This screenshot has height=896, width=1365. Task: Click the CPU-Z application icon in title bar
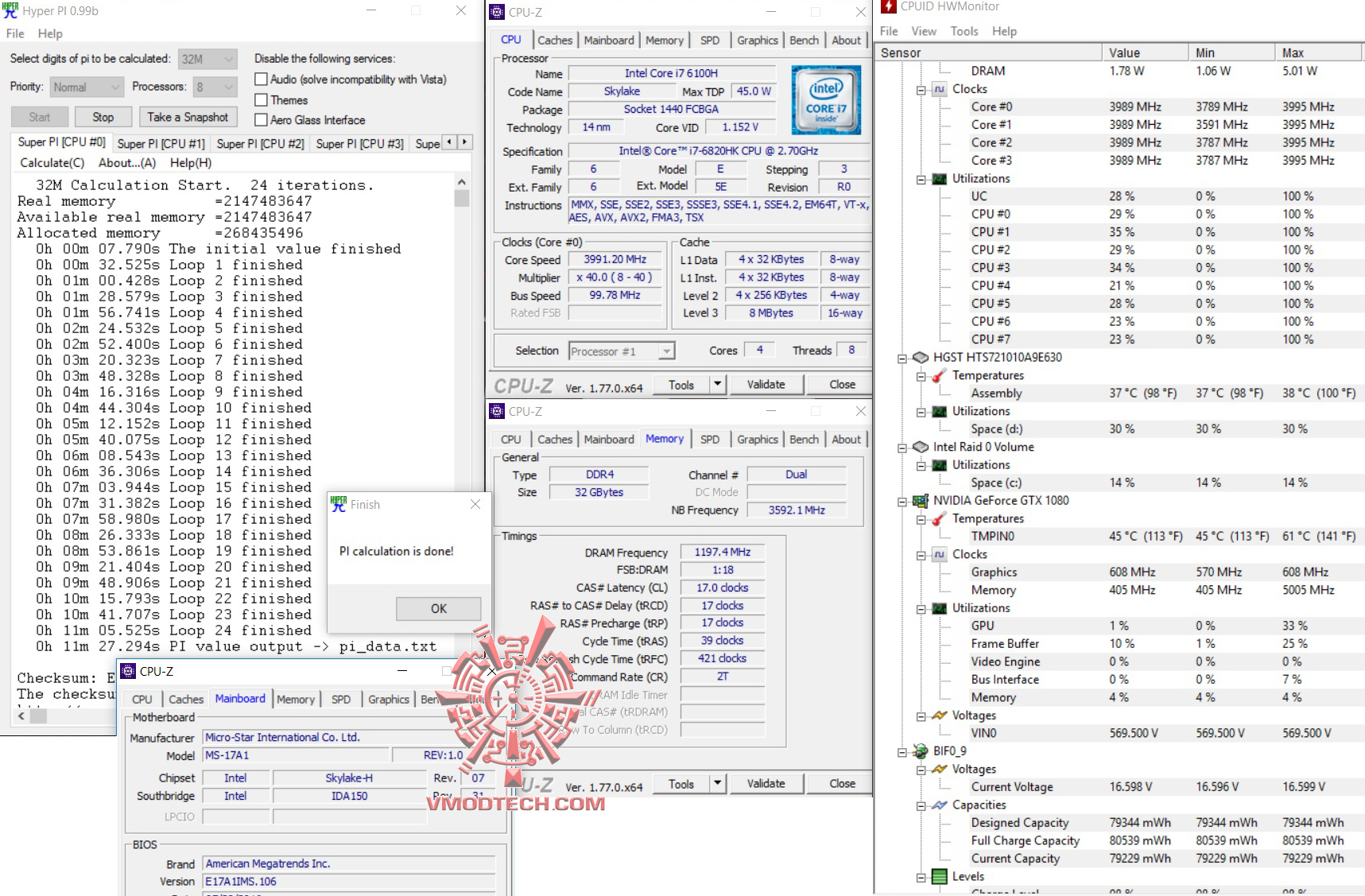[496, 12]
